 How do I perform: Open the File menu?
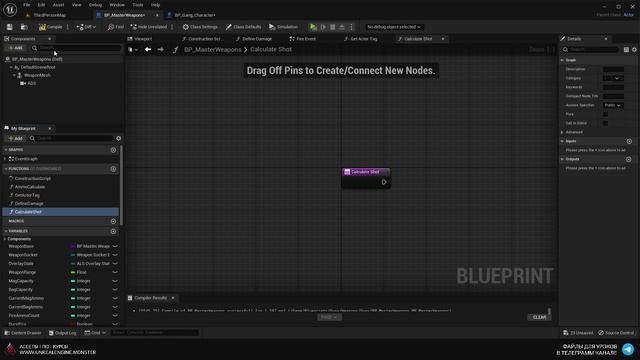27,5
